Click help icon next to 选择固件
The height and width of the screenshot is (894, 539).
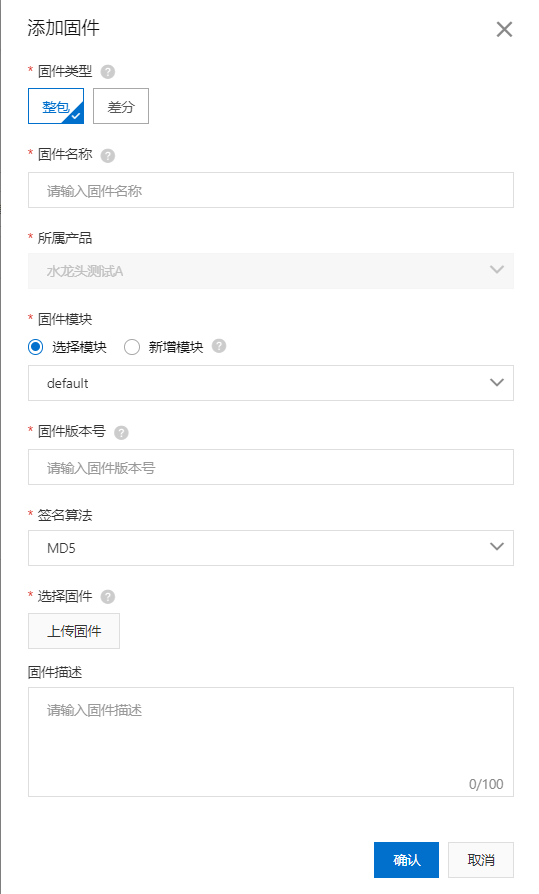point(108,597)
